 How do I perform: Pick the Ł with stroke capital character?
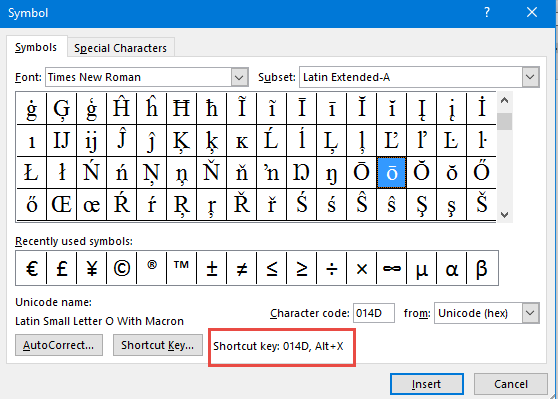(31, 173)
